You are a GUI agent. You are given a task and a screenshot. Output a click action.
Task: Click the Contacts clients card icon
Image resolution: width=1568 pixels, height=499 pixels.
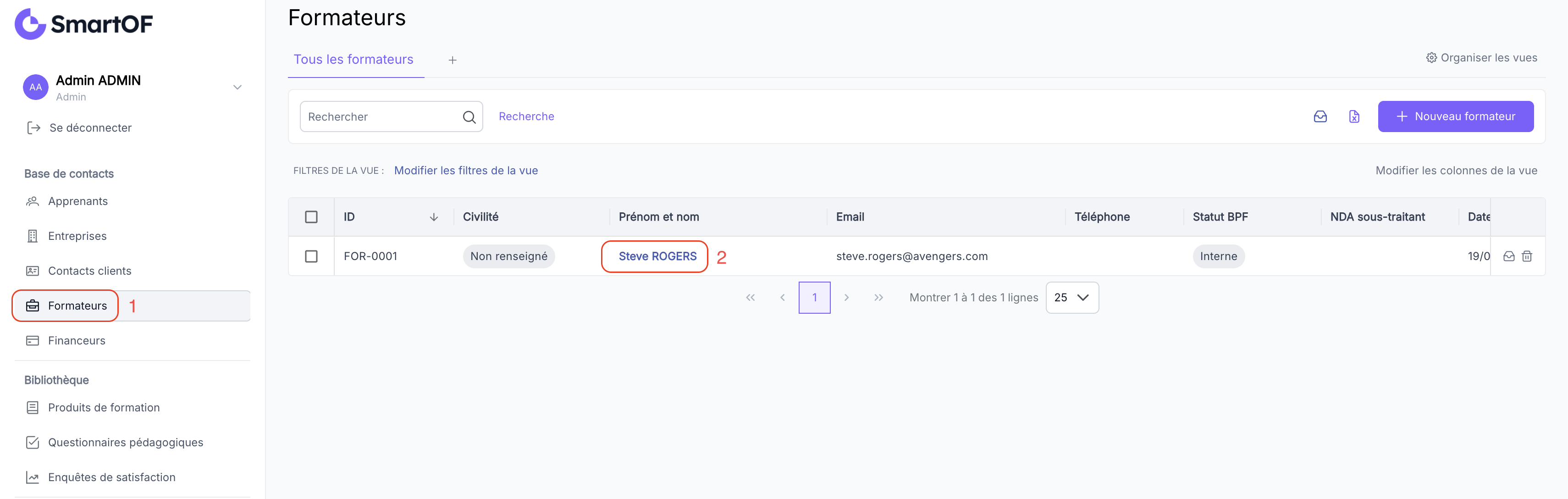(x=32, y=271)
